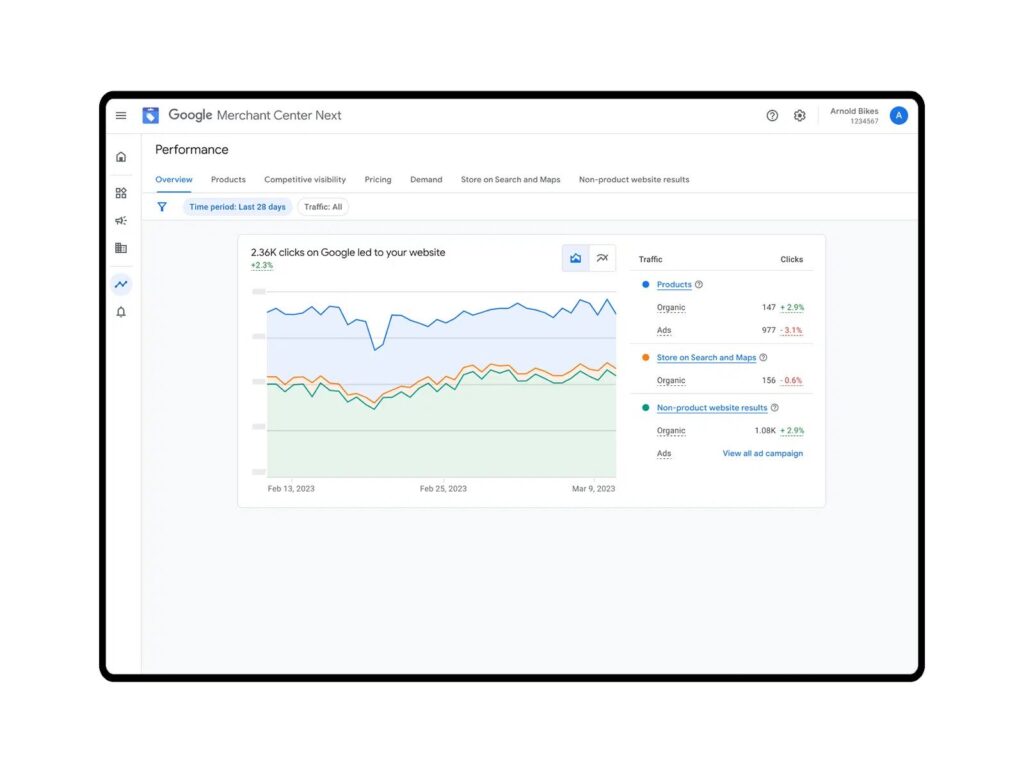
Task: Open the Promotions megaphone icon in the sidebar
Action: coord(120,220)
